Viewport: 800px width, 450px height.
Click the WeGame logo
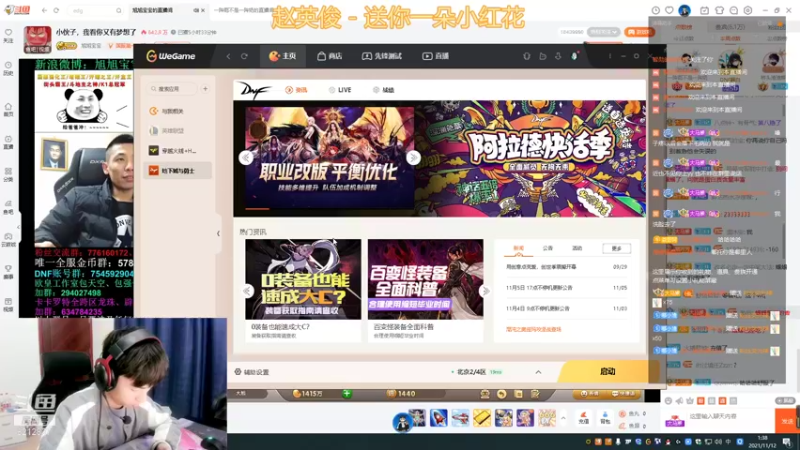(171, 56)
